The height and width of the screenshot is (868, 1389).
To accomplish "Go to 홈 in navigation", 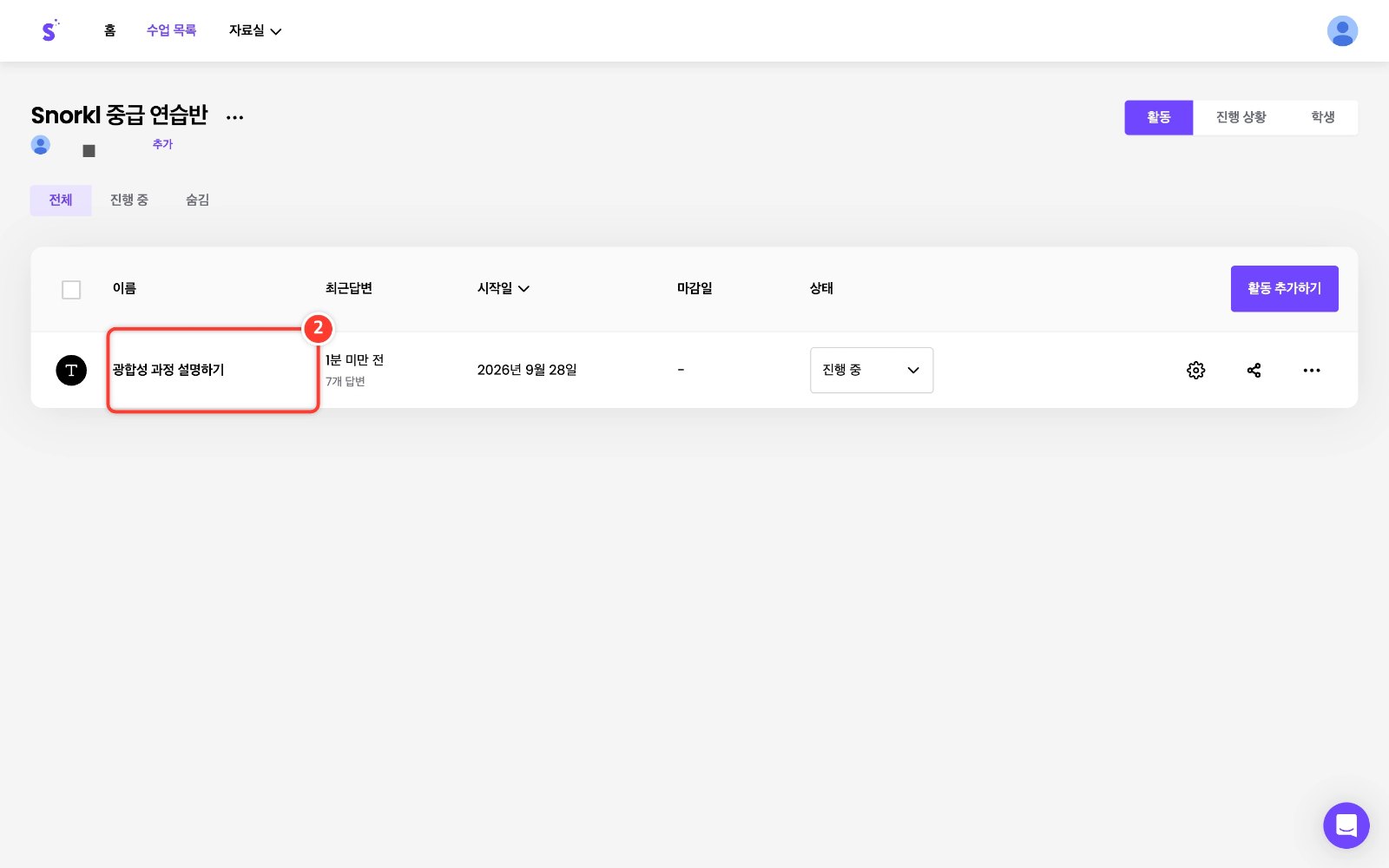I will (109, 30).
